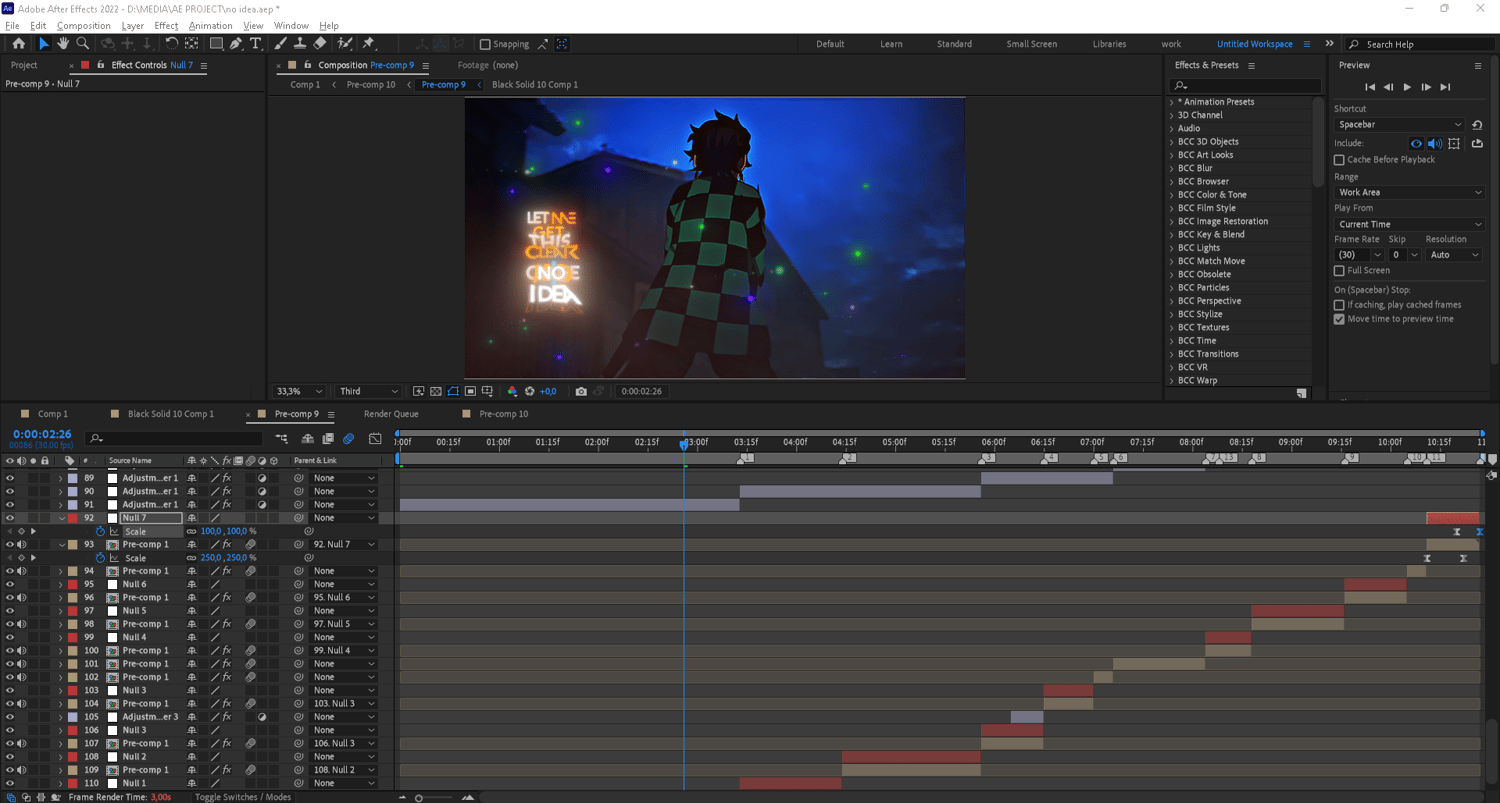The image size is (1500, 803).
Task: Uncheck Move time to preview time
Action: (1339, 319)
